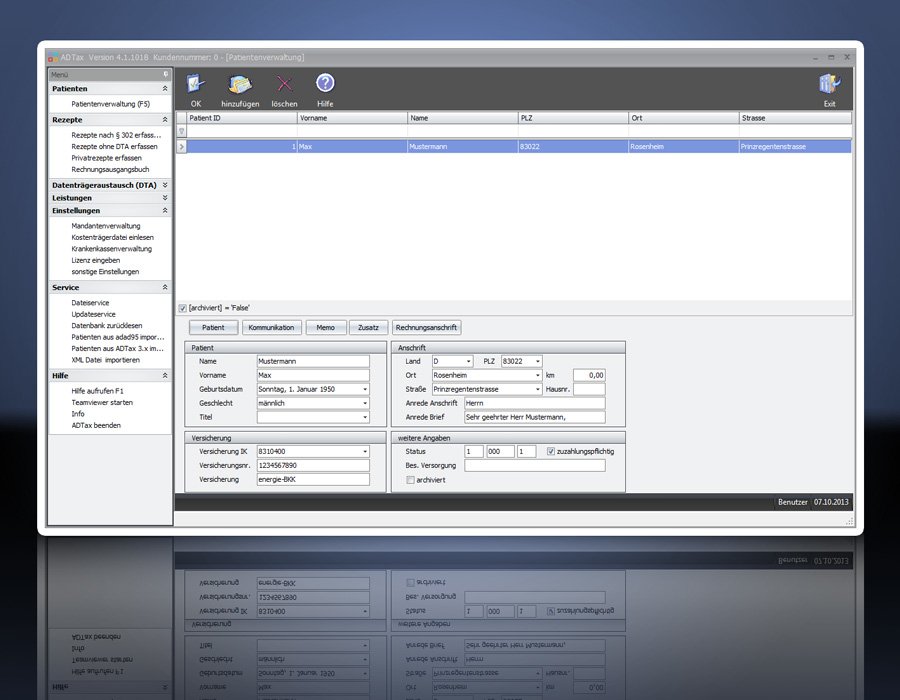Open Hilfe question mark icon
Image resolution: width=900 pixels, height=700 pixels.
tap(325, 84)
